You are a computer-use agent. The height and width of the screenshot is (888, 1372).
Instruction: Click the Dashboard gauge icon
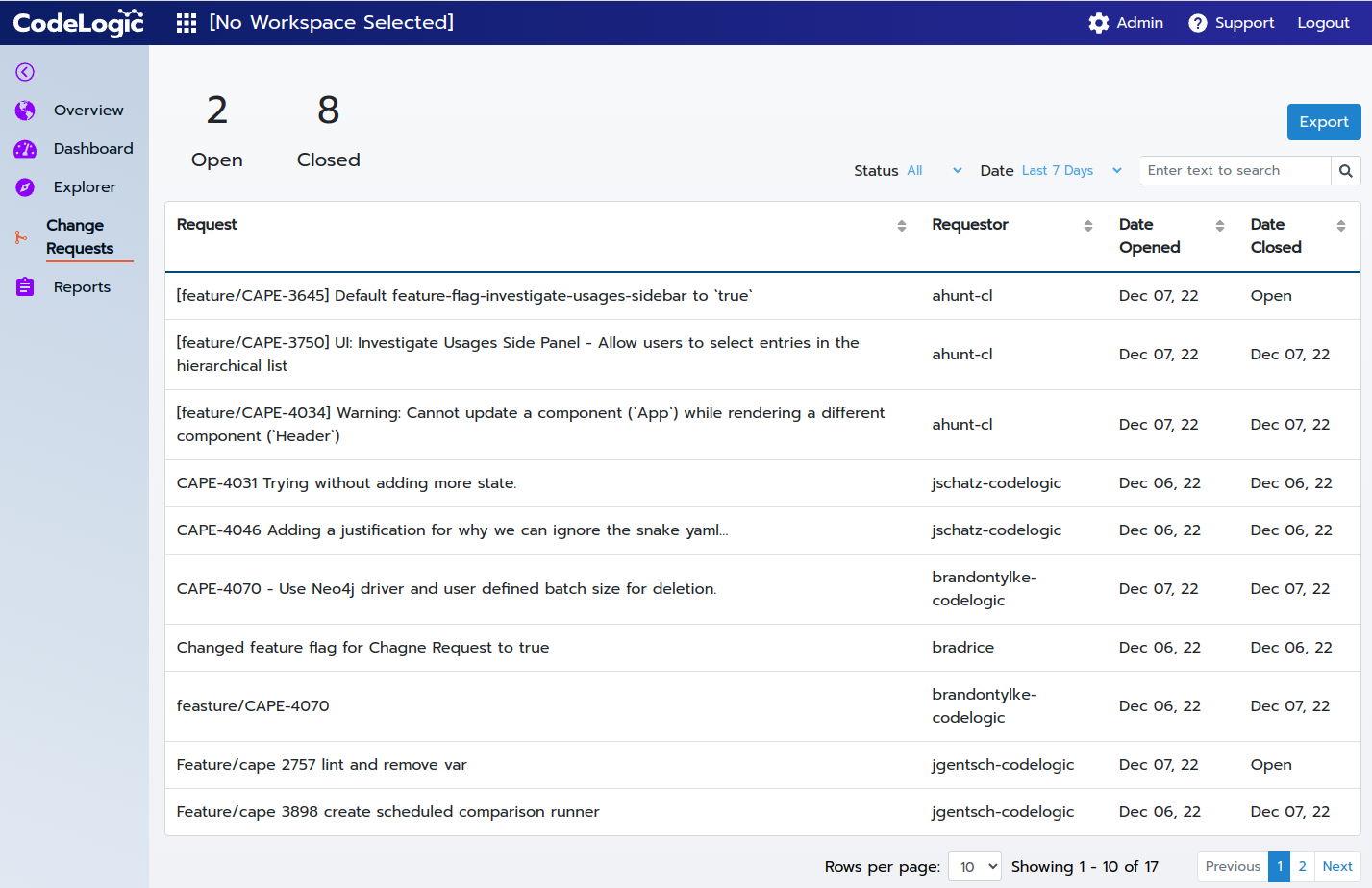[x=25, y=149]
